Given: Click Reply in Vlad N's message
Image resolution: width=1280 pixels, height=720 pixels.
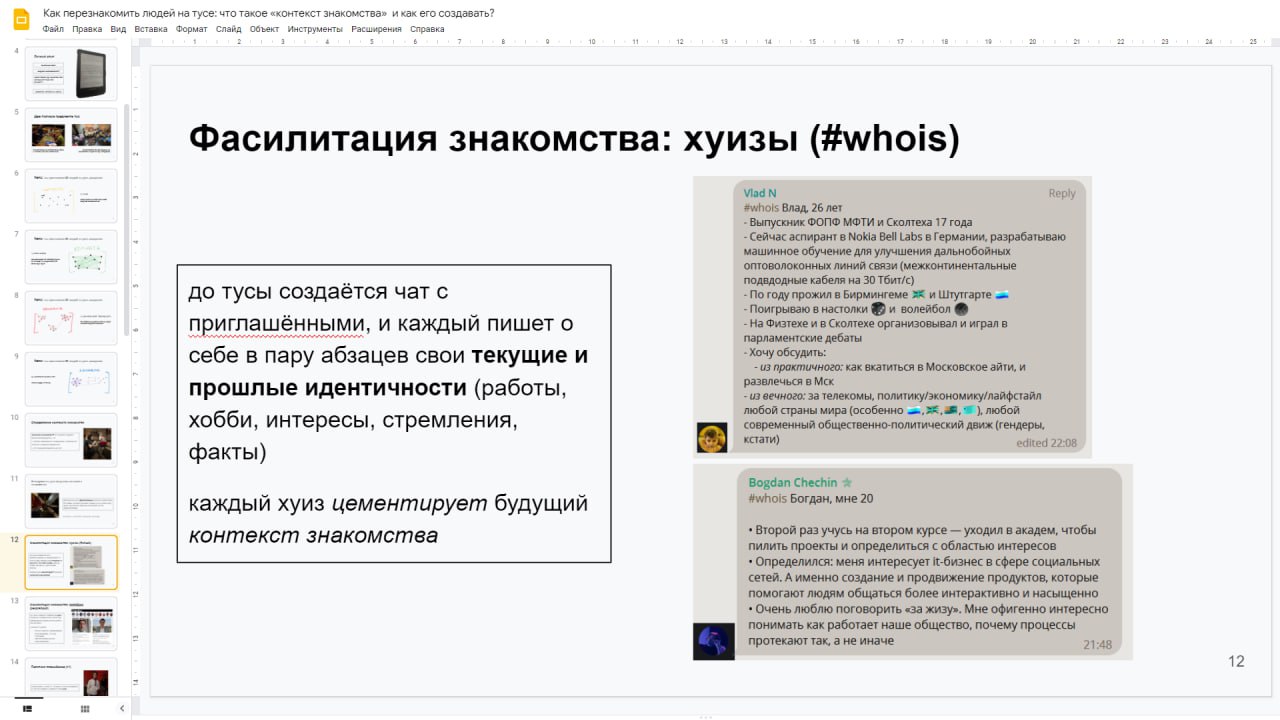Looking at the screenshot, I should tap(1061, 193).
